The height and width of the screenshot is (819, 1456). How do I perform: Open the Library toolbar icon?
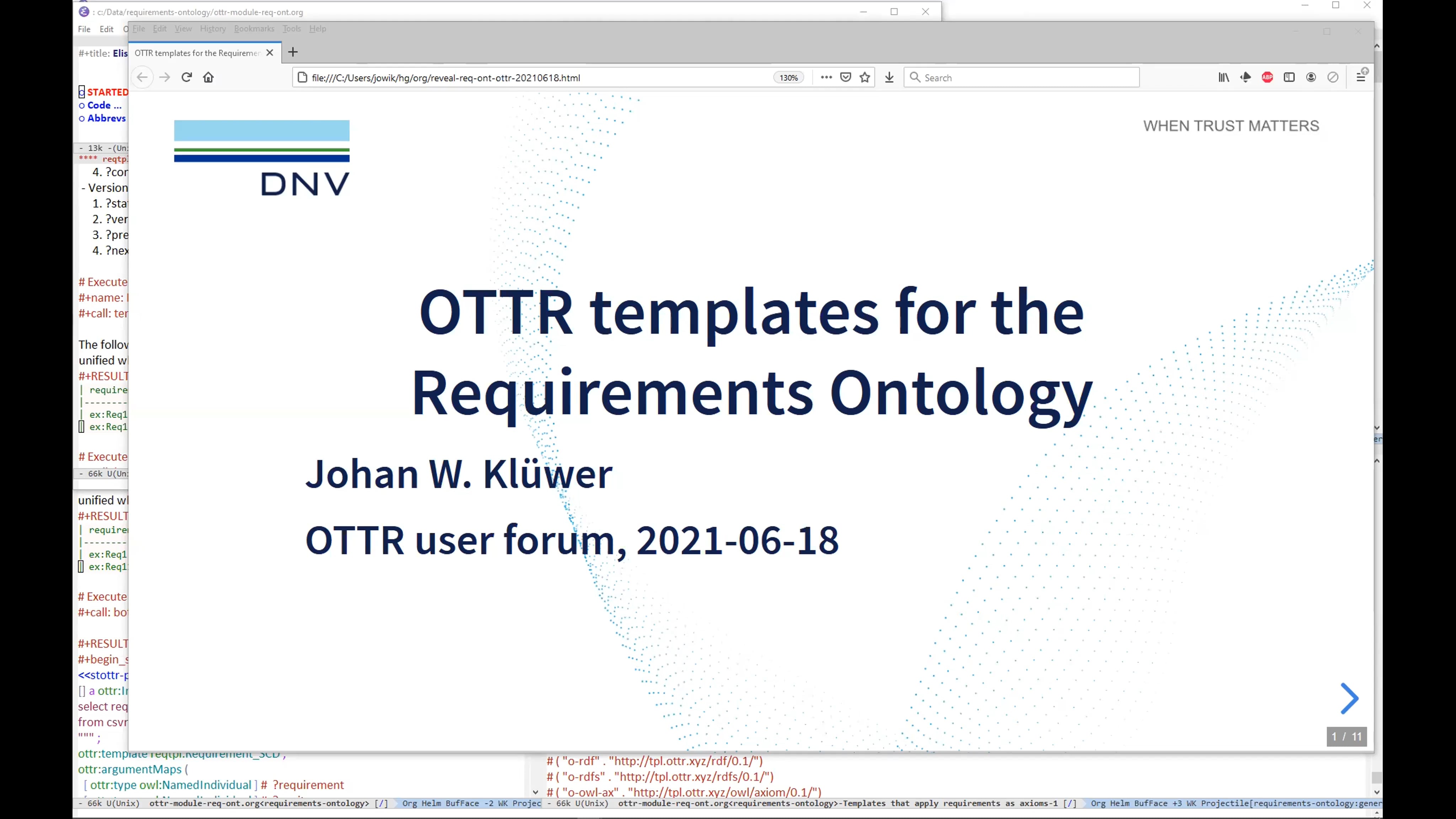click(x=1224, y=77)
